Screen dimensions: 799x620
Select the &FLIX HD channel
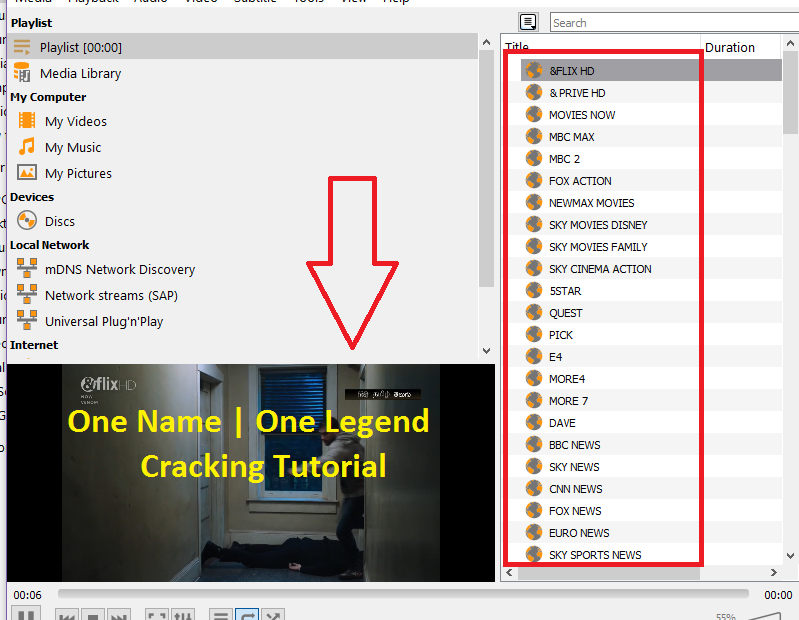651,70
